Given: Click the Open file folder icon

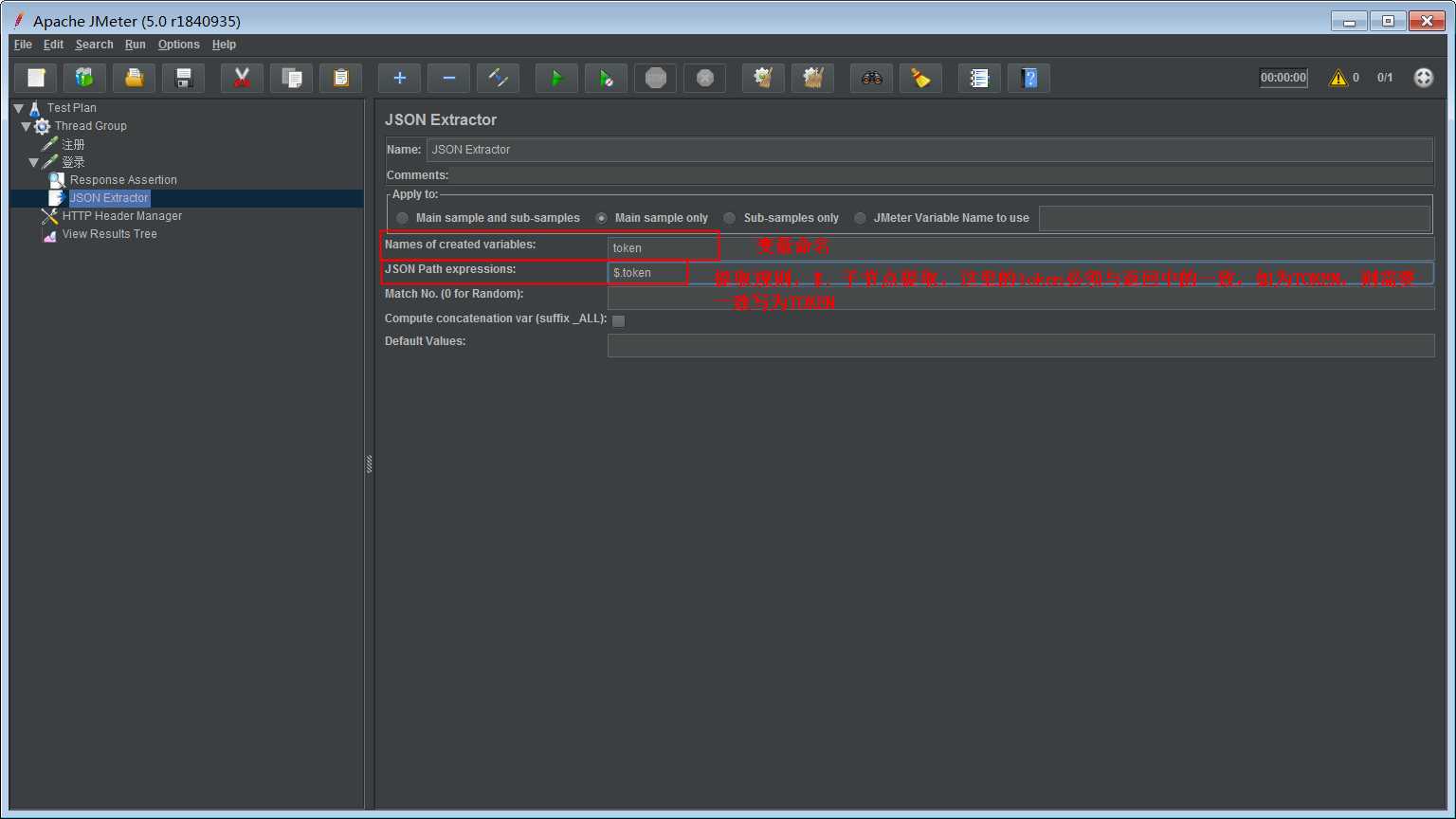Looking at the screenshot, I should click(x=135, y=78).
